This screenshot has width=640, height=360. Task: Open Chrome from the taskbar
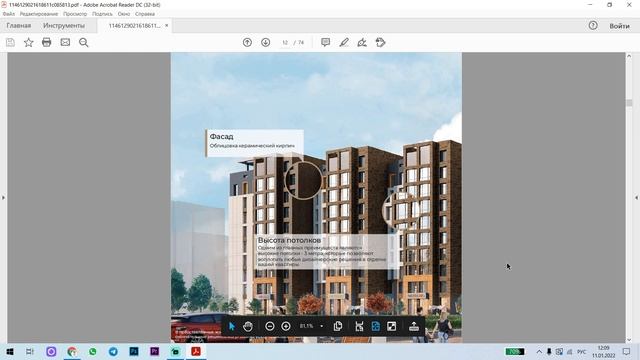pyautogui.click(x=72, y=351)
